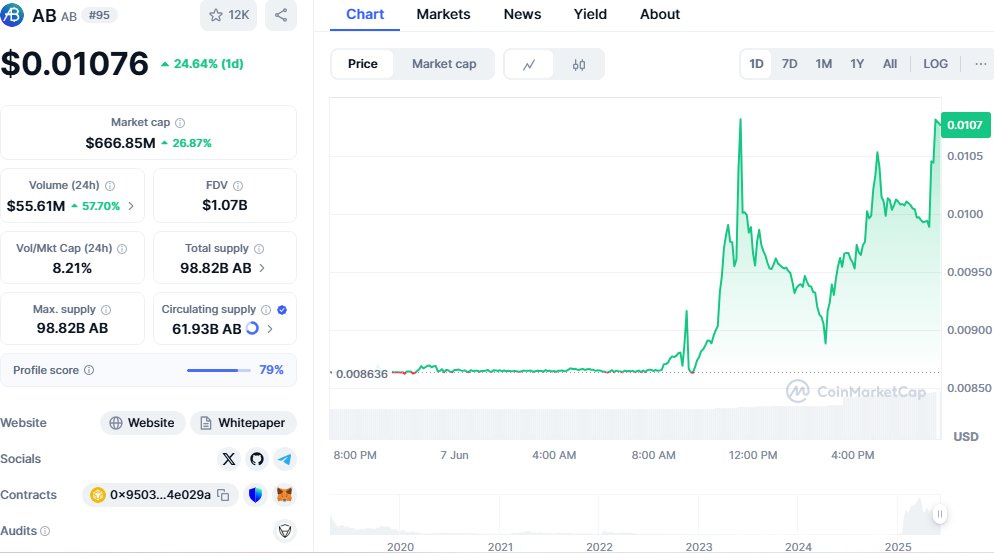Open the Chart tab
Screen dimensions: 994x553
point(365,15)
